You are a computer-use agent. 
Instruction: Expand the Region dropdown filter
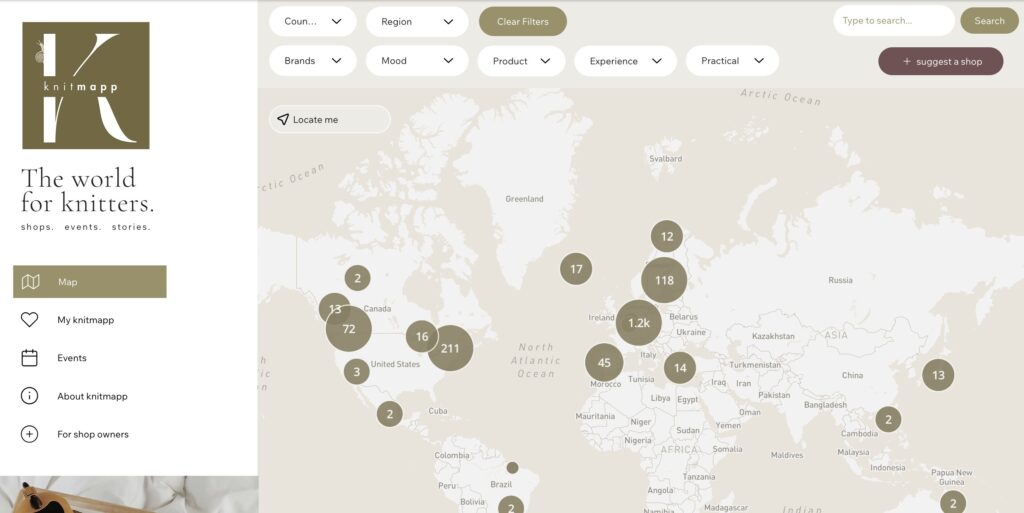pyautogui.click(x=417, y=22)
